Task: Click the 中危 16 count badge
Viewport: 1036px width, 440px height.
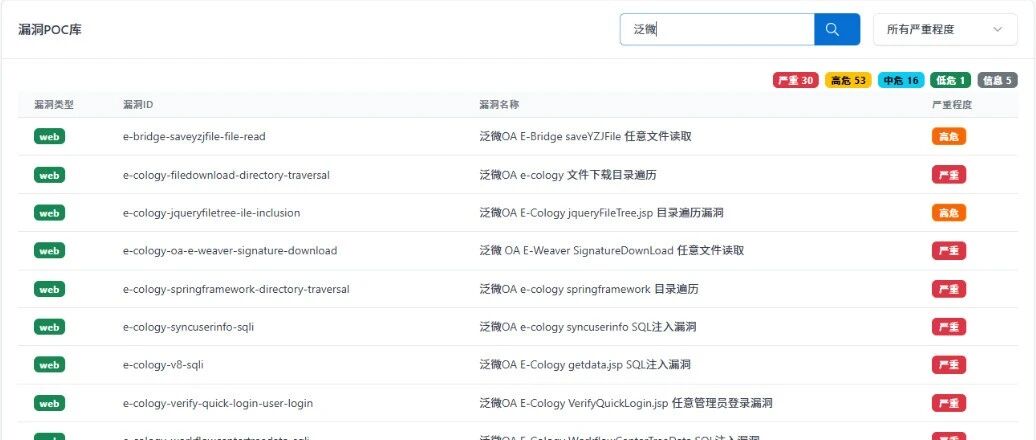Action: pyautogui.click(x=901, y=81)
